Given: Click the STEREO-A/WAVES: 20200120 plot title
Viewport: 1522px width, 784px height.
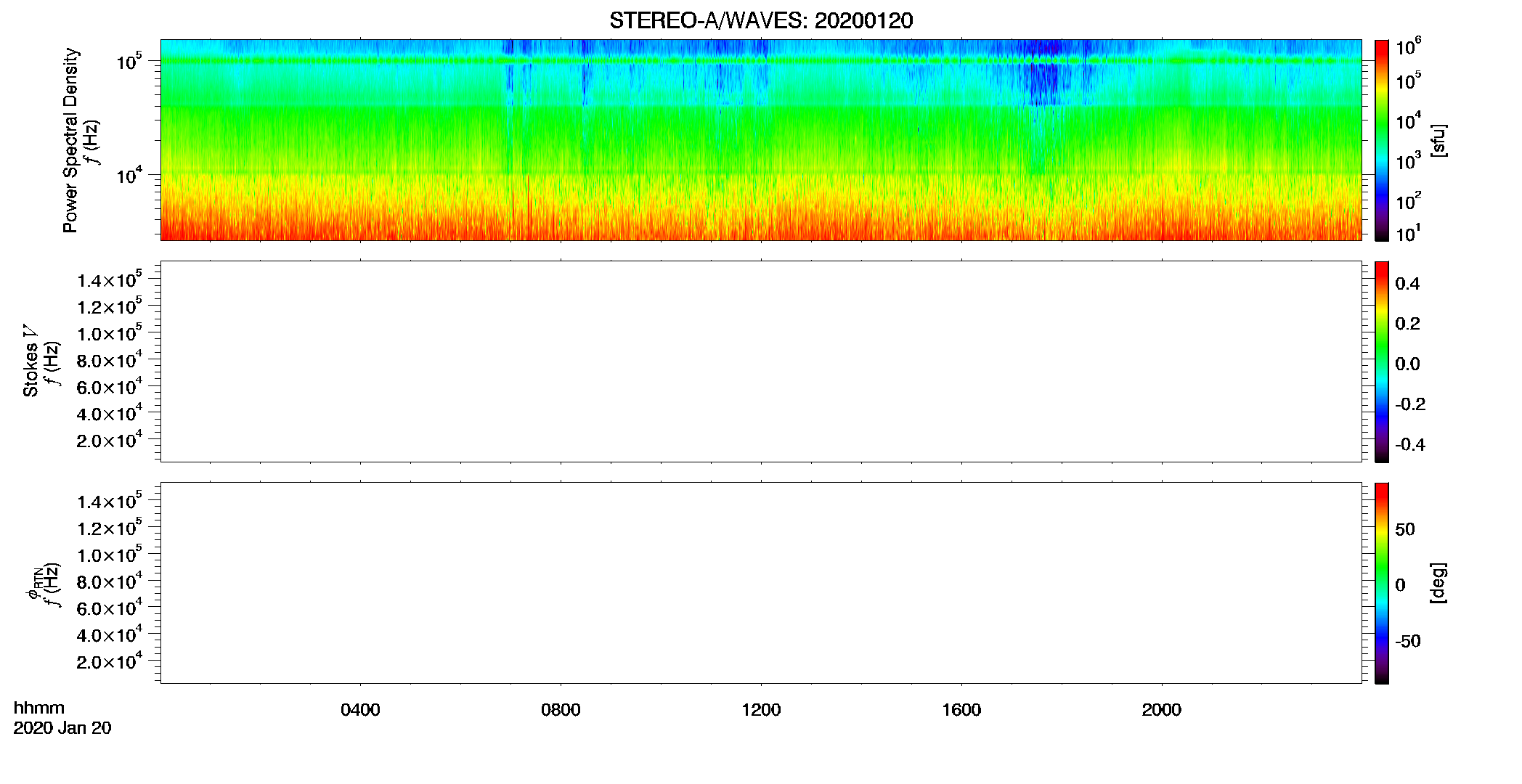Looking at the screenshot, I should (761, 20).
